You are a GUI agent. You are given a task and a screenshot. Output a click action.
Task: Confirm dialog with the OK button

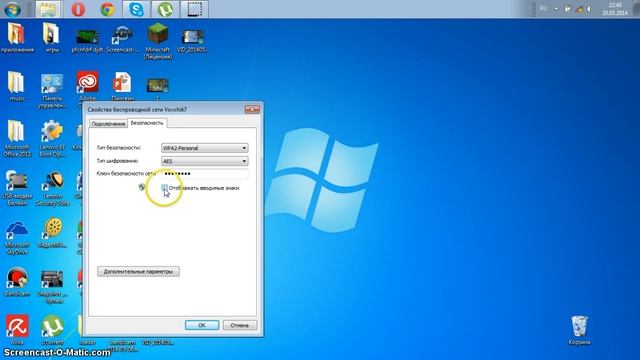[202, 325]
